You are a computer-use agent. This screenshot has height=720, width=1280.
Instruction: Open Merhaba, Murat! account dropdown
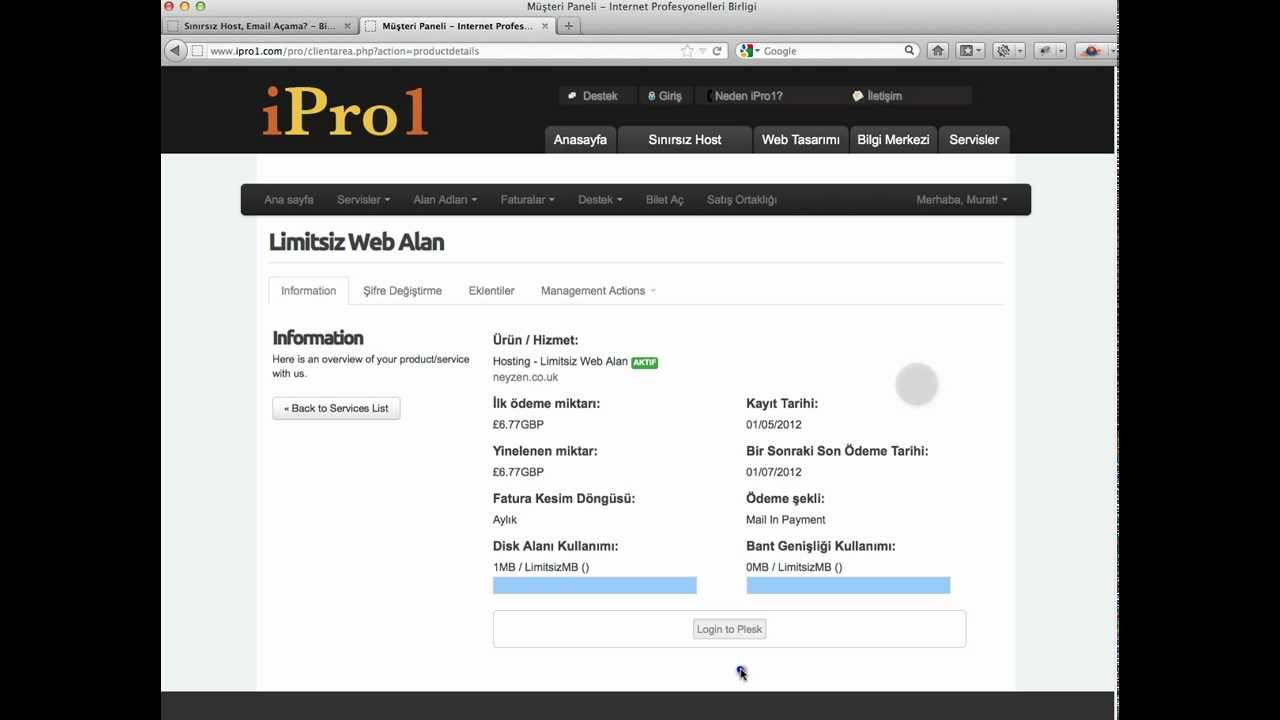coord(962,200)
